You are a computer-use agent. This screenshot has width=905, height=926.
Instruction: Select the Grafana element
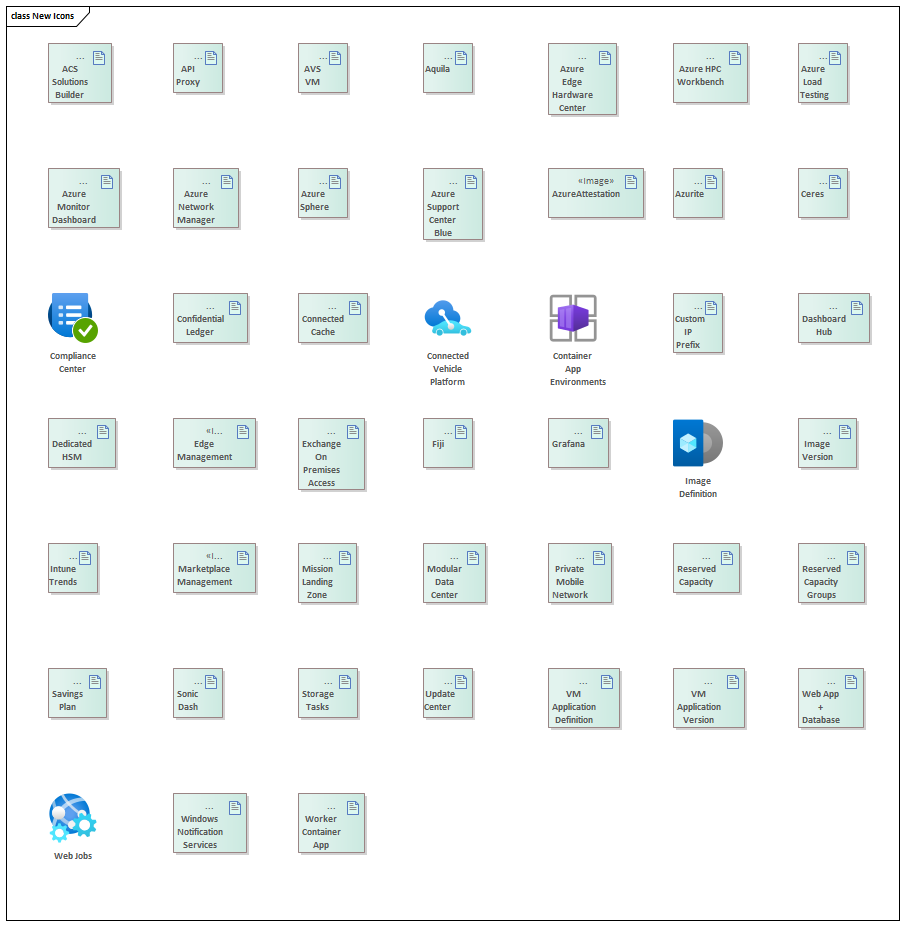click(x=578, y=444)
